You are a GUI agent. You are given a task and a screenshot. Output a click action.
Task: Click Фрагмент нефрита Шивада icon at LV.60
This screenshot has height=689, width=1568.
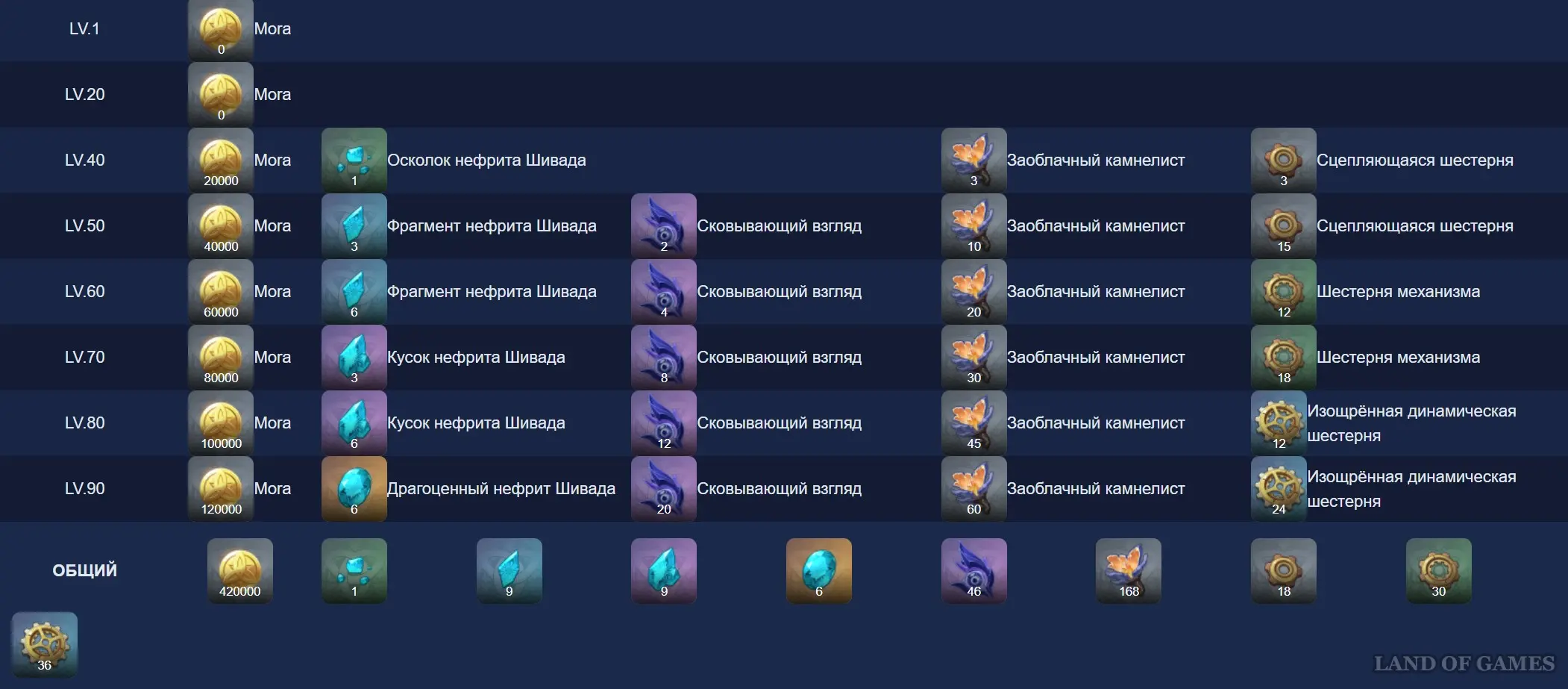tap(354, 291)
